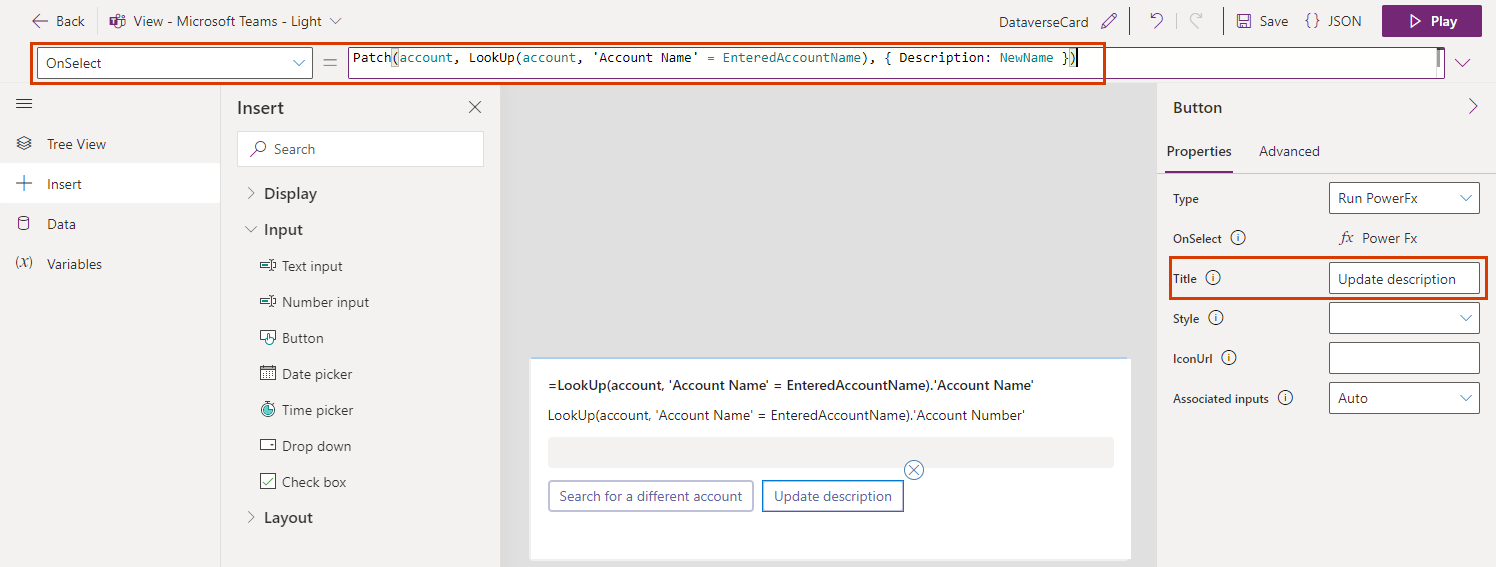Image resolution: width=1496 pixels, height=567 pixels.
Task: Click the purple Play button
Action: [1432, 21]
